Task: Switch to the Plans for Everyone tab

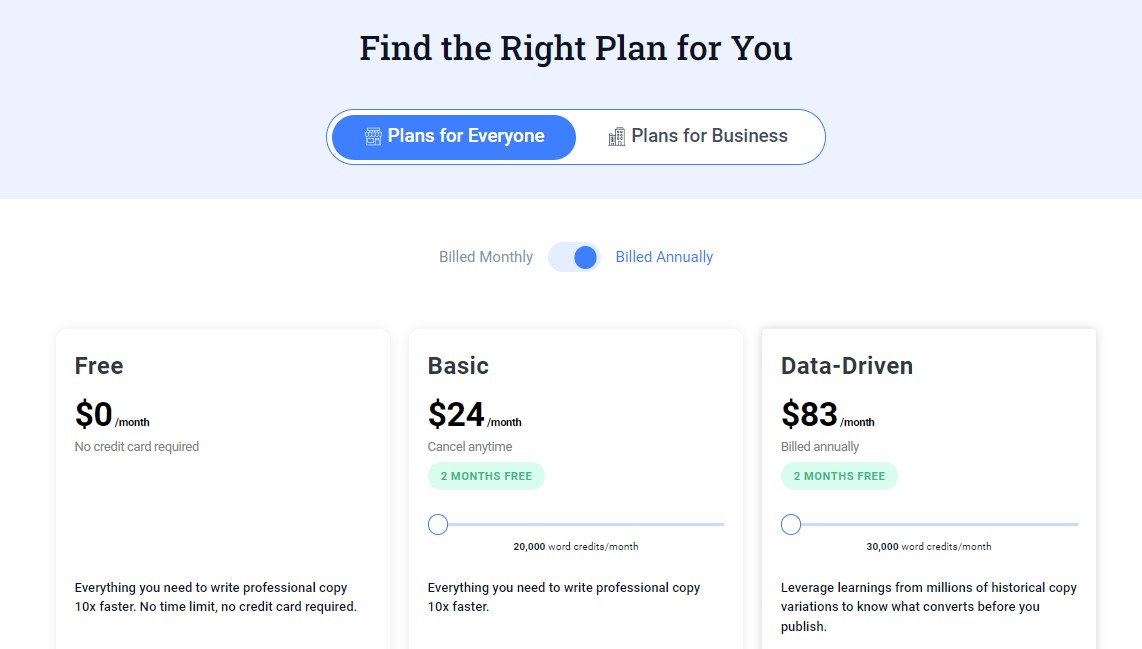Action: 454,137
